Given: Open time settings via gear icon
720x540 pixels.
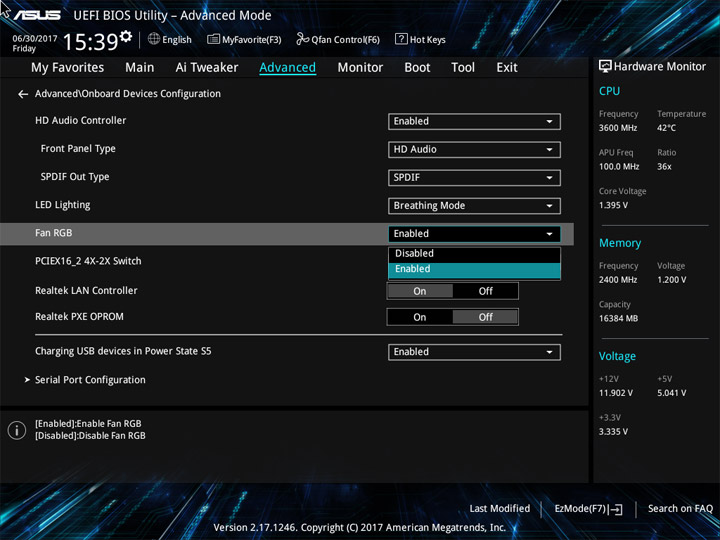Looking at the screenshot, I should pyautogui.click(x=125, y=36).
